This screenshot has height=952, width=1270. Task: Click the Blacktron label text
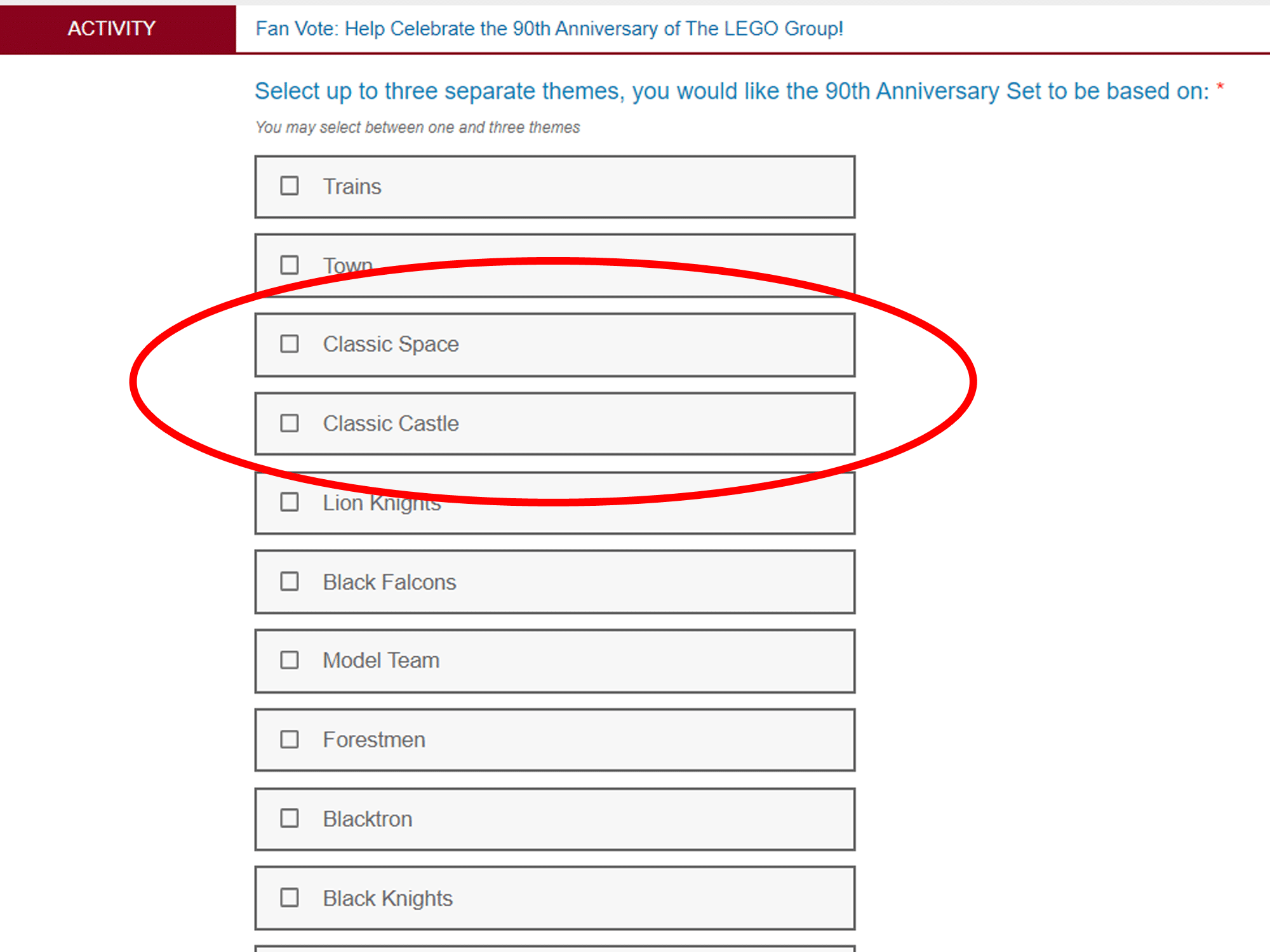[x=368, y=819]
